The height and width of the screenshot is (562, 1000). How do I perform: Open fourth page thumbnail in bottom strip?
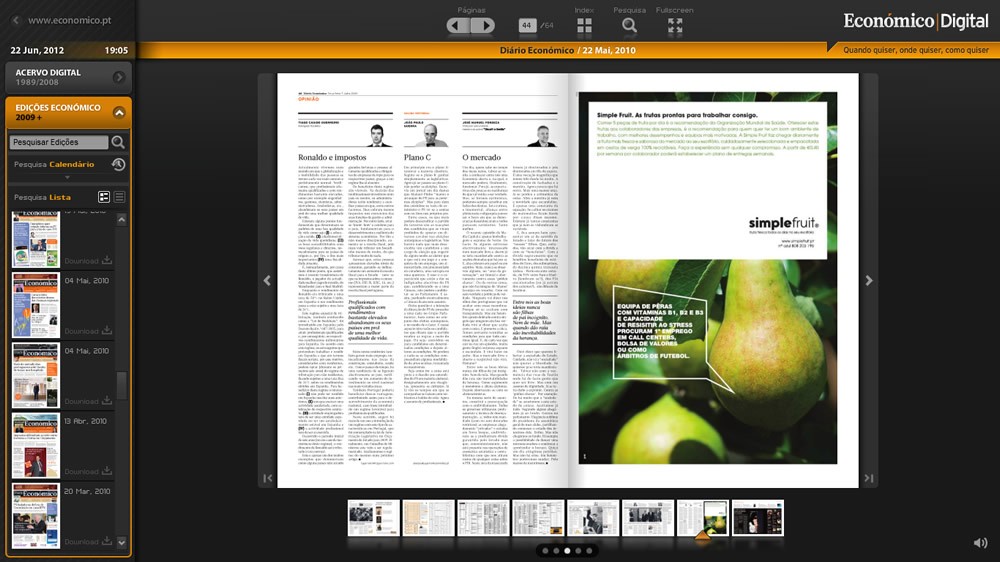538,518
